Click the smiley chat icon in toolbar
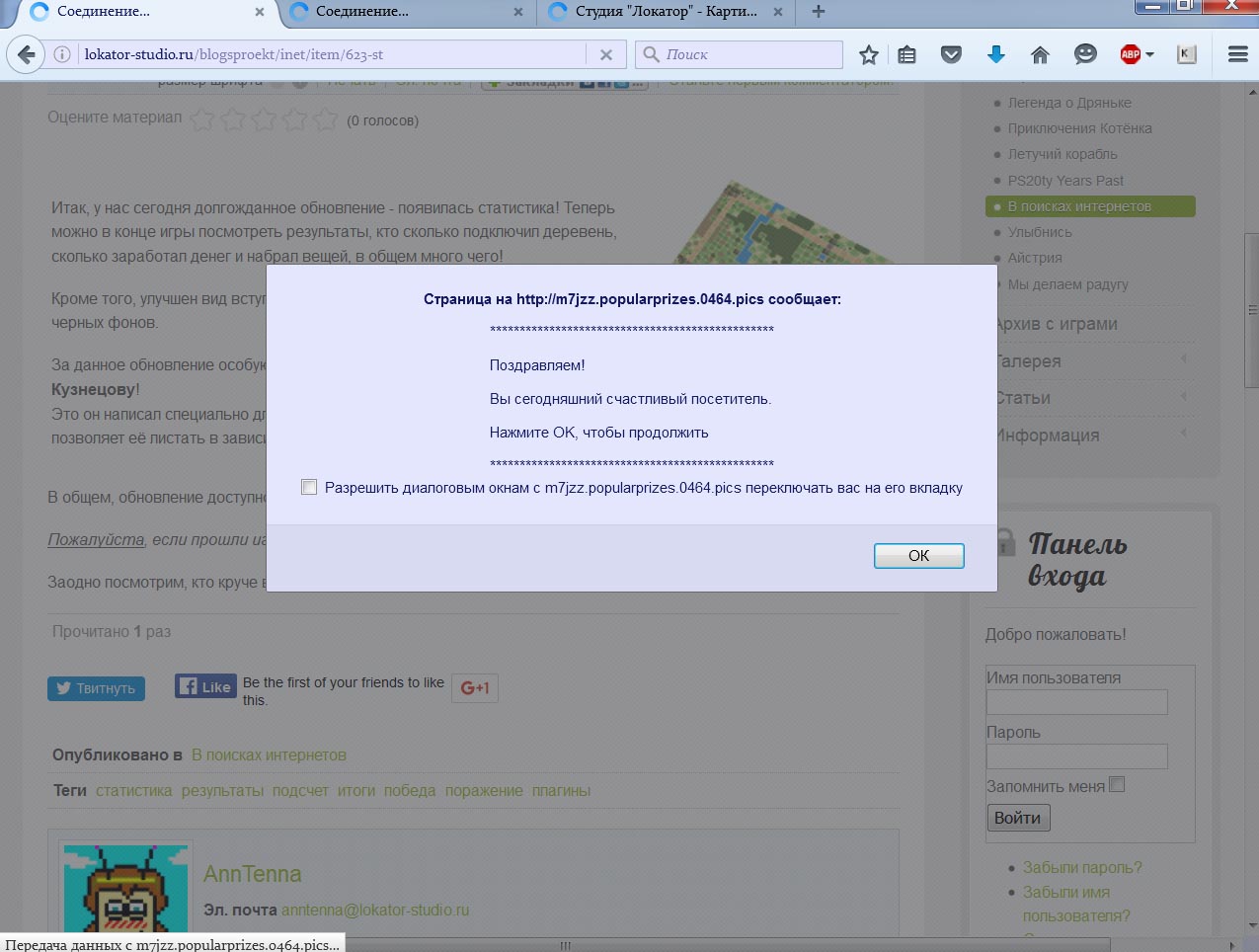Image resolution: width=1259 pixels, height=952 pixels. pyautogui.click(x=1085, y=54)
